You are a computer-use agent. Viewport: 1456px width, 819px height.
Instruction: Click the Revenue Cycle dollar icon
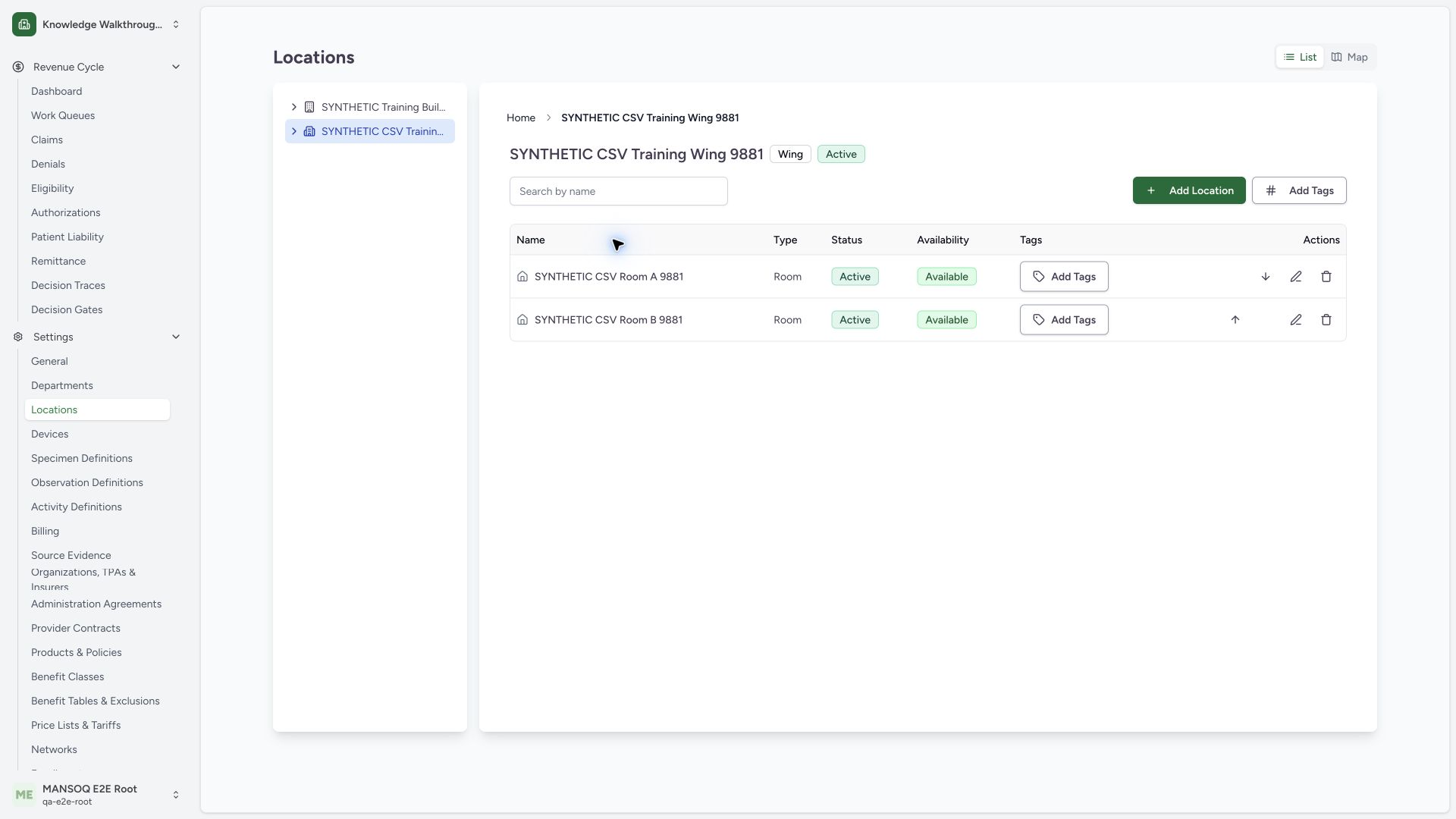[x=18, y=67]
